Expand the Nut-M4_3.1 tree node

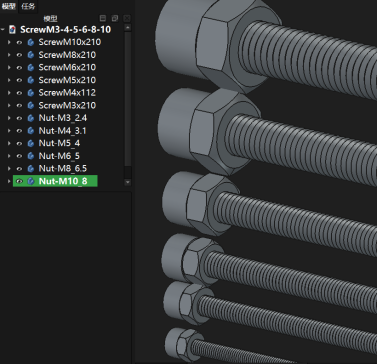click(x=9, y=131)
